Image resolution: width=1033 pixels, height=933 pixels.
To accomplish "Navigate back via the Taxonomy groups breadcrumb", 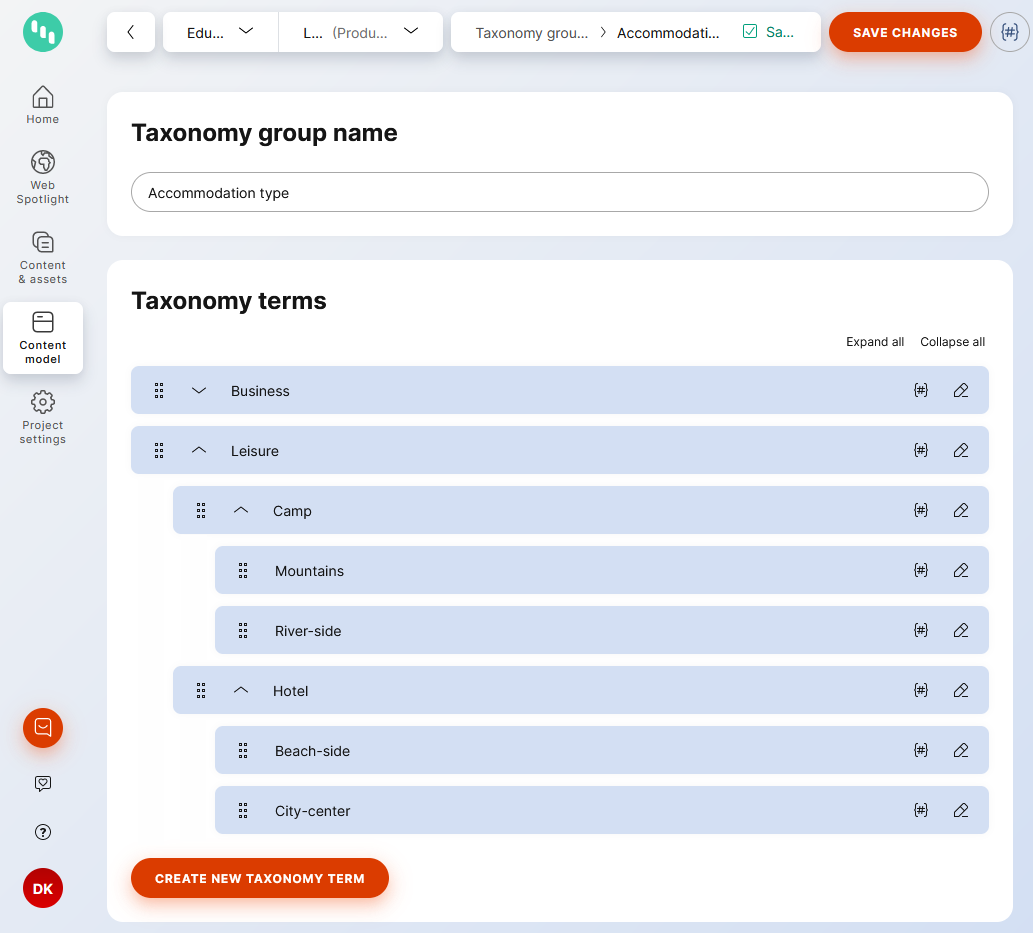I will coord(531,32).
